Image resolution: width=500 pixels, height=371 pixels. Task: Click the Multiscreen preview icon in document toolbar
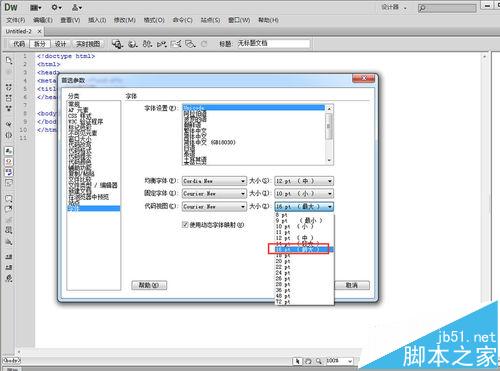point(117,44)
